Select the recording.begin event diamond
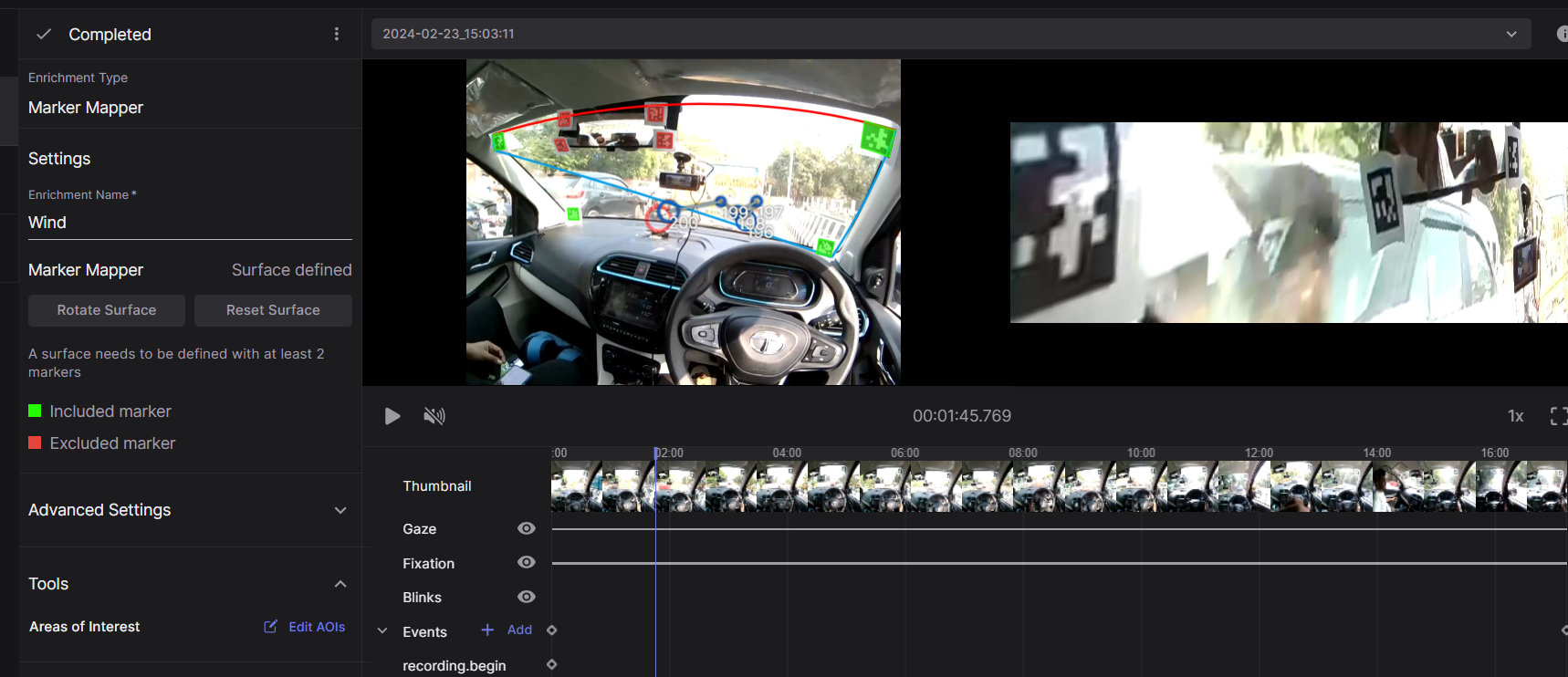The width and height of the screenshot is (1568, 677). pos(551,665)
